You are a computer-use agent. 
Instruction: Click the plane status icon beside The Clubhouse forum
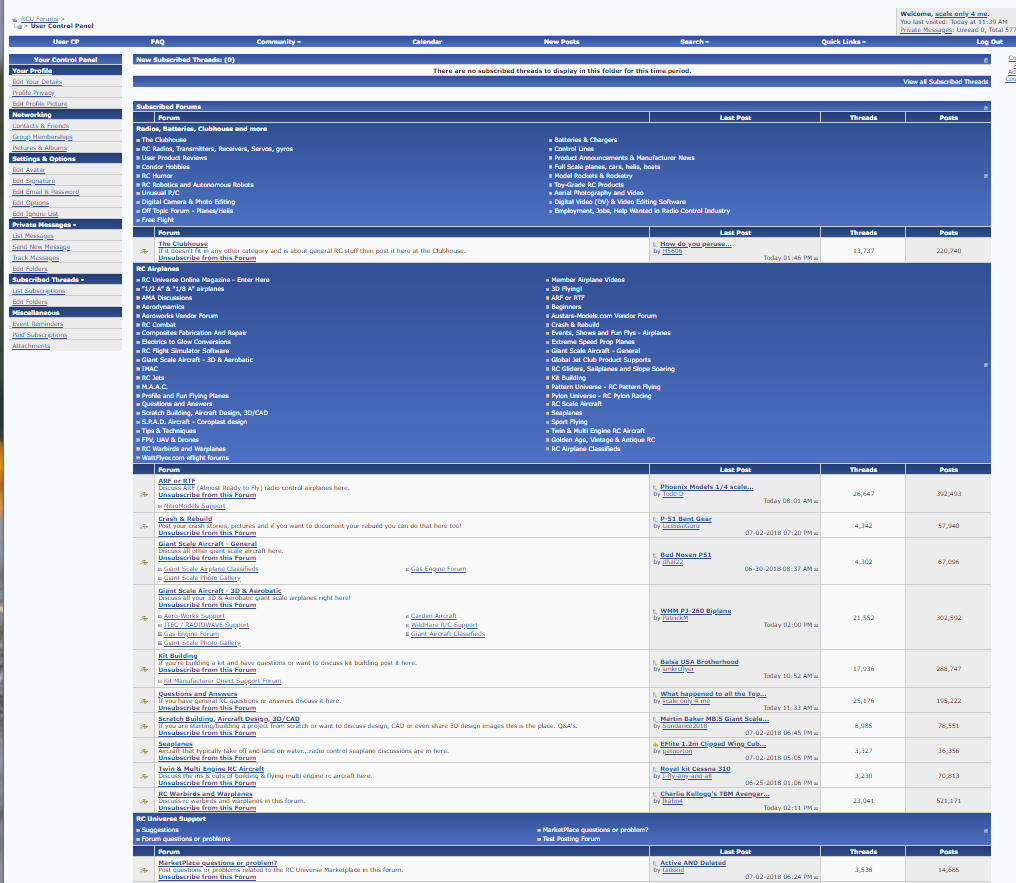(x=144, y=251)
